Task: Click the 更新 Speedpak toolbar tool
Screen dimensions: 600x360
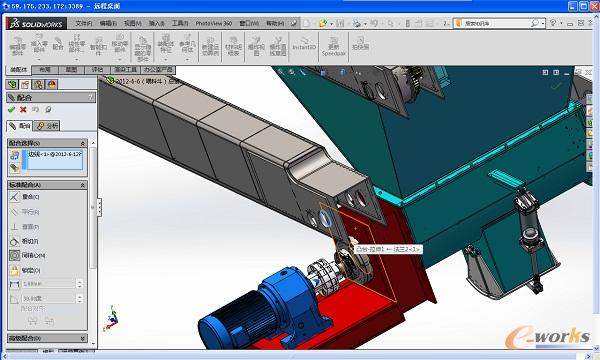Action: (x=334, y=46)
